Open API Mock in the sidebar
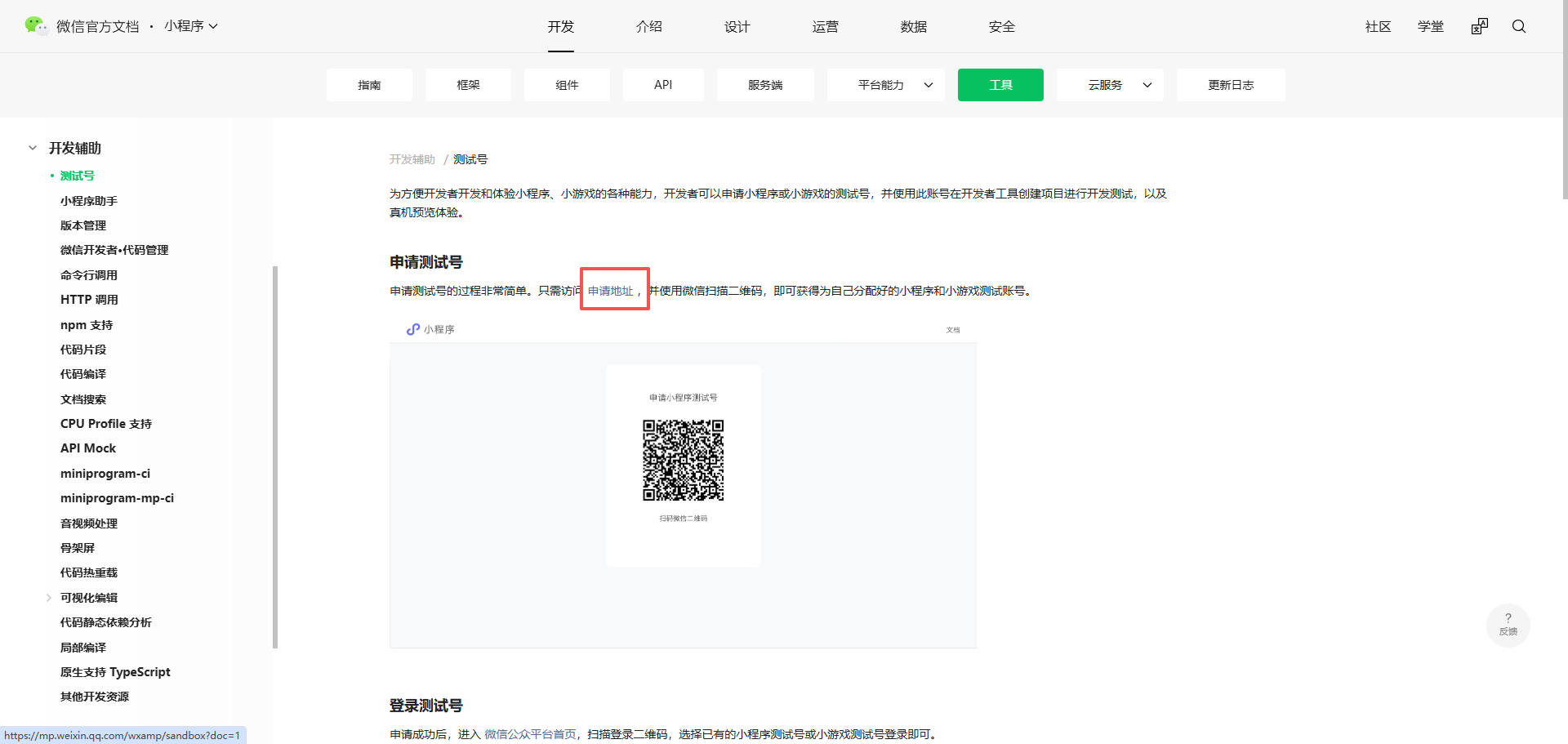Image resolution: width=1568 pixels, height=744 pixels. [88, 448]
